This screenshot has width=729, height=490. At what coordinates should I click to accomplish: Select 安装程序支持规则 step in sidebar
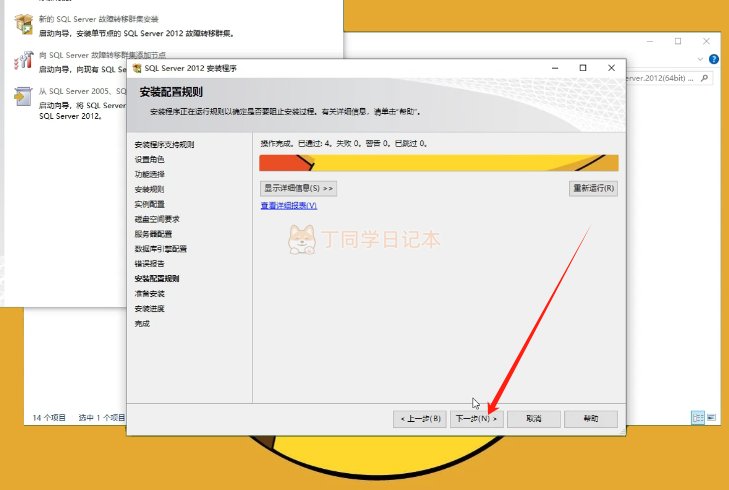click(x=164, y=145)
